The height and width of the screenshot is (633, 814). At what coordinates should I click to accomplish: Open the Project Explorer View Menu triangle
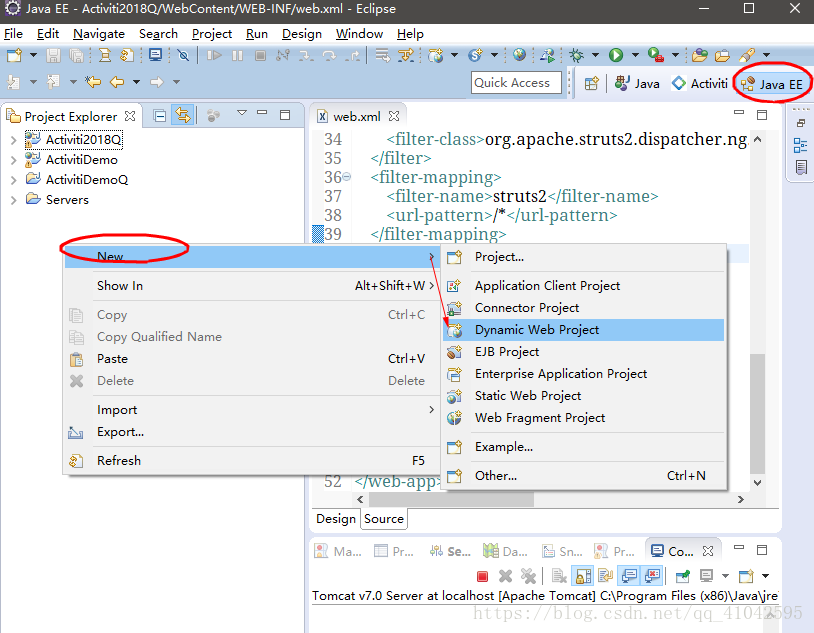pos(241,113)
